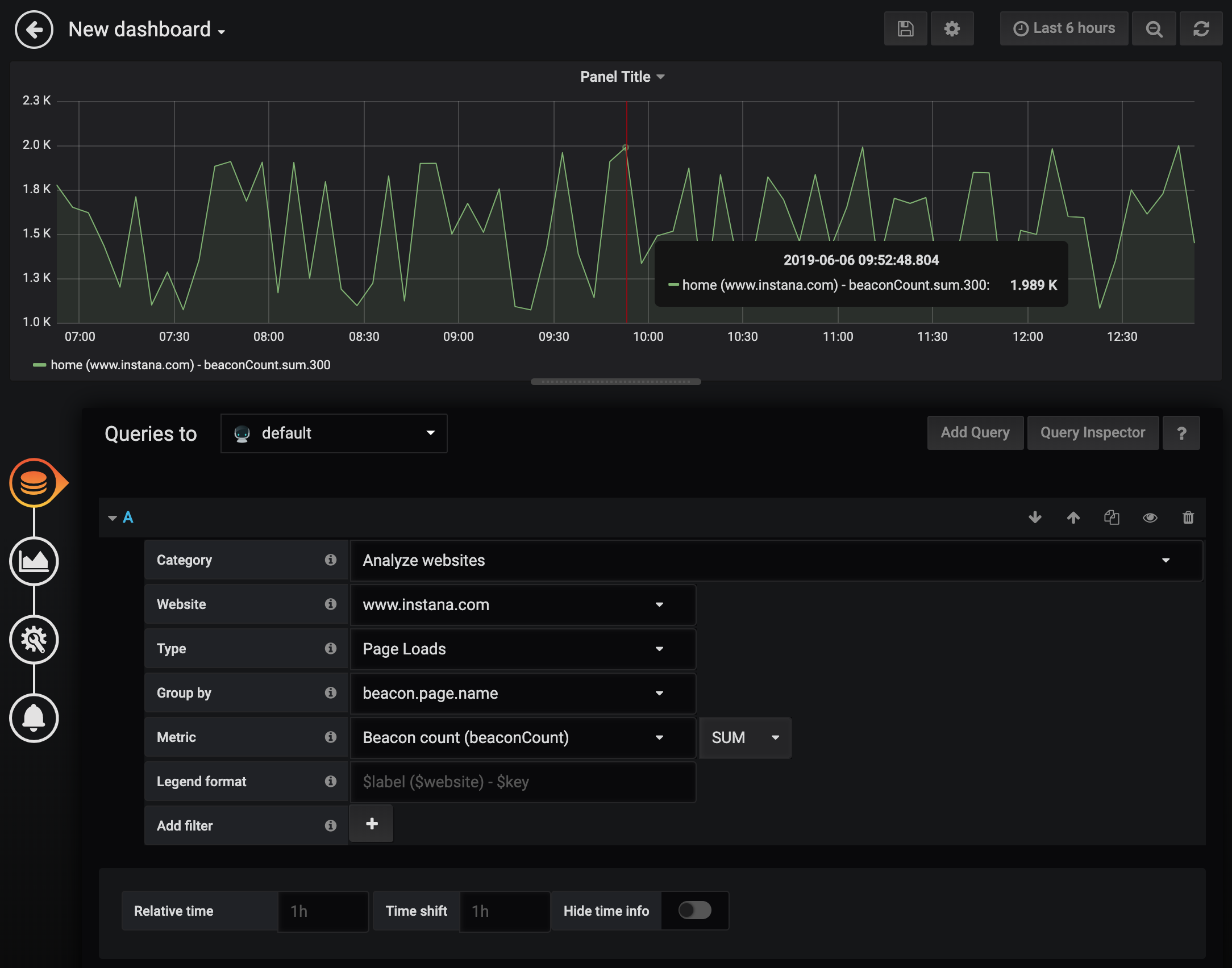The width and height of the screenshot is (1232, 968).
Task: Click the panel resize handle bar below the graph
Action: point(615,382)
